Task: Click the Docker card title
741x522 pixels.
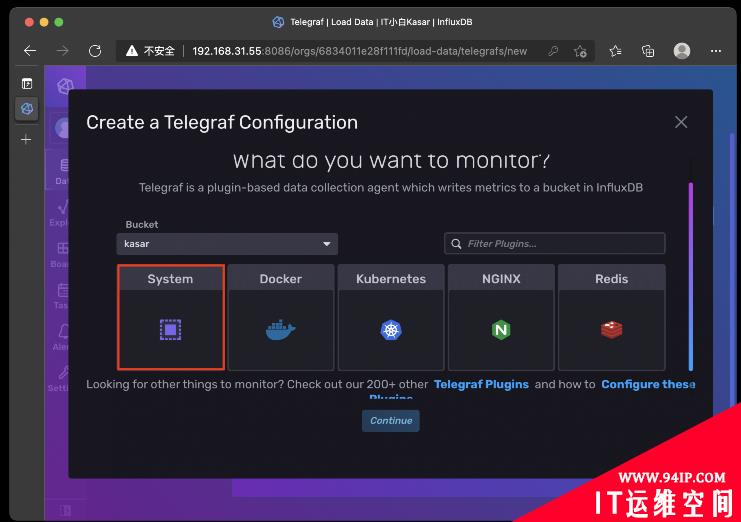Action: pos(281,279)
